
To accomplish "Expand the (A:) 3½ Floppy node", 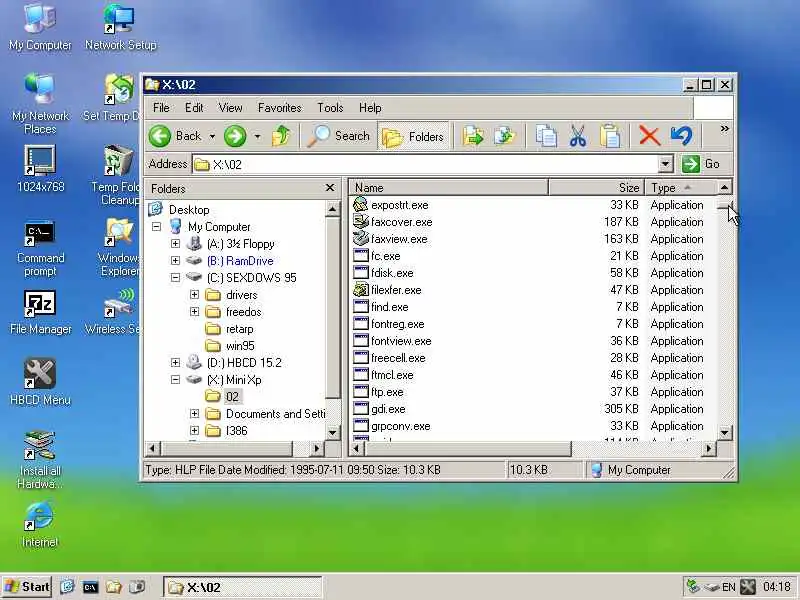I will tap(176, 243).
